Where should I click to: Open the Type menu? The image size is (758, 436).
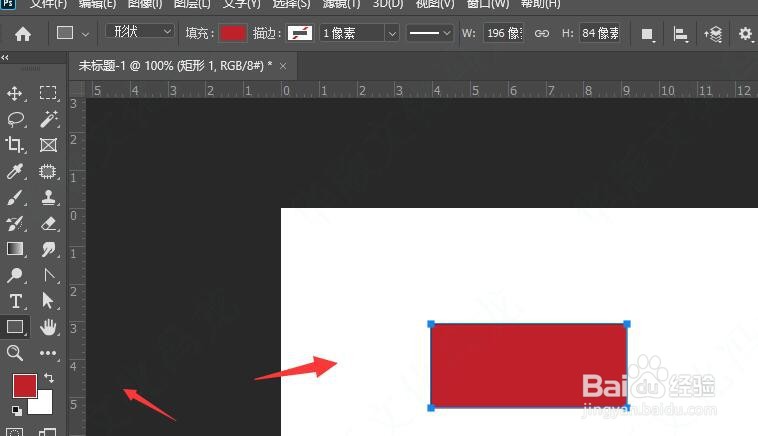pyautogui.click(x=241, y=4)
